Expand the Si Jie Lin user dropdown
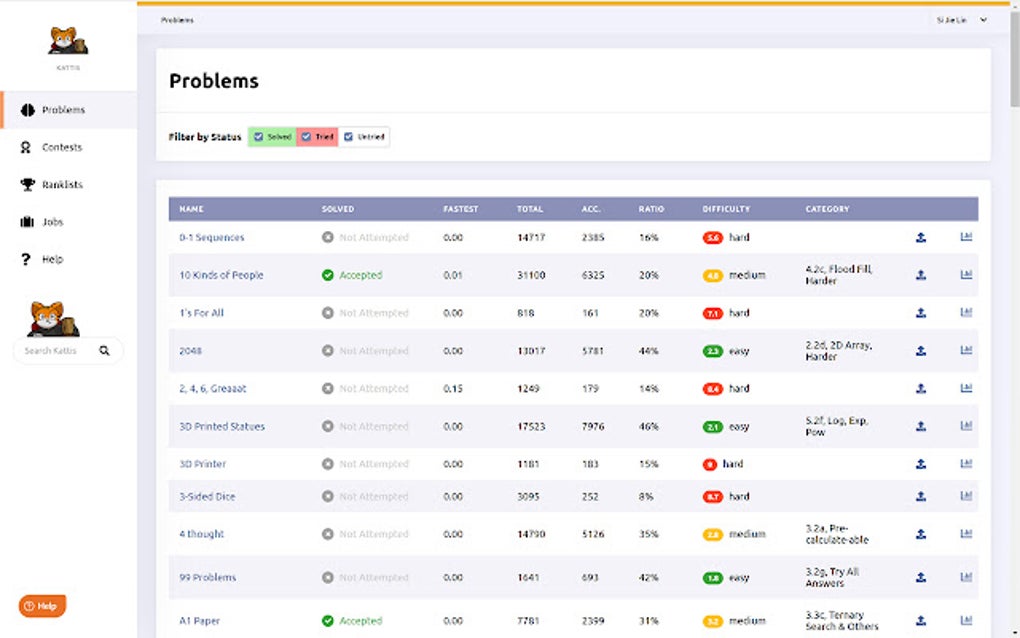The width and height of the screenshot is (1020, 638). [961, 20]
